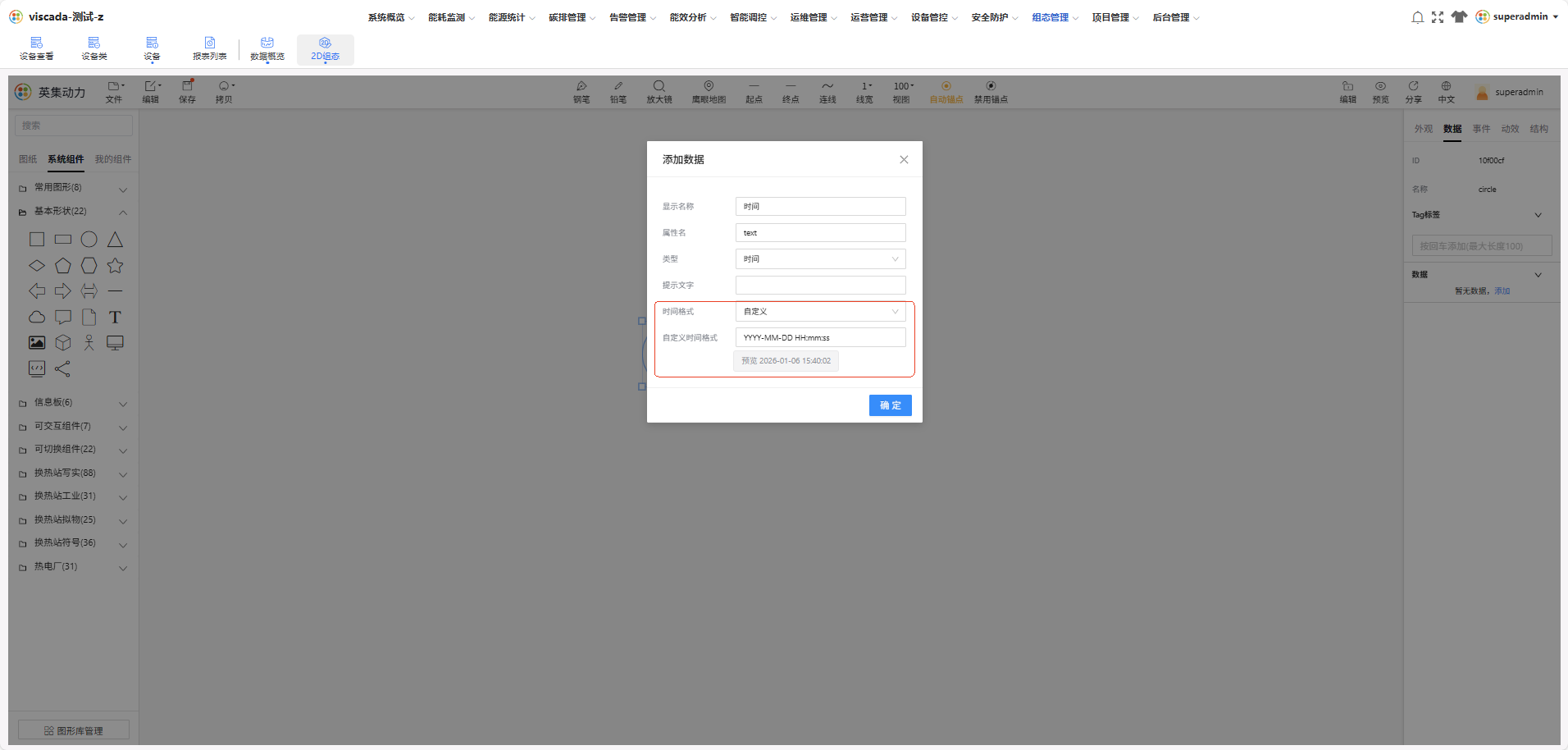Select the triangle shape in 基本形状

115,240
